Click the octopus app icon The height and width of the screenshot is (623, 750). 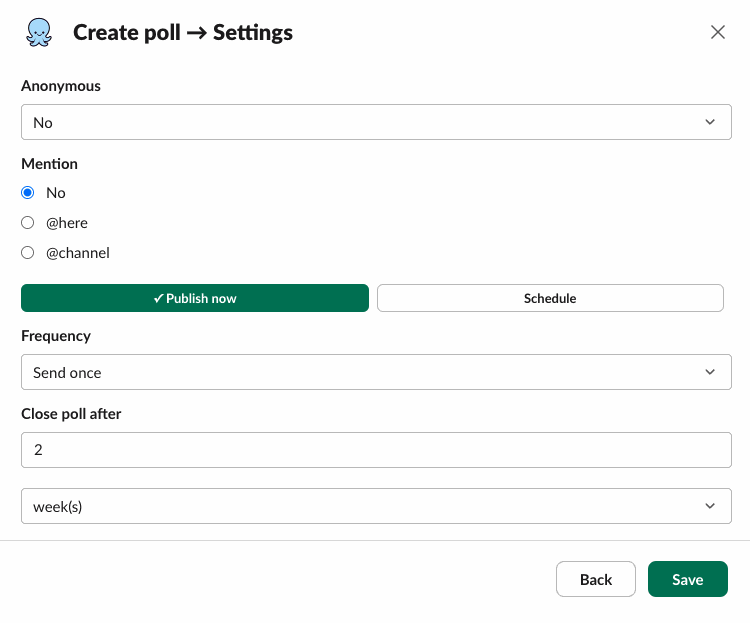39,33
